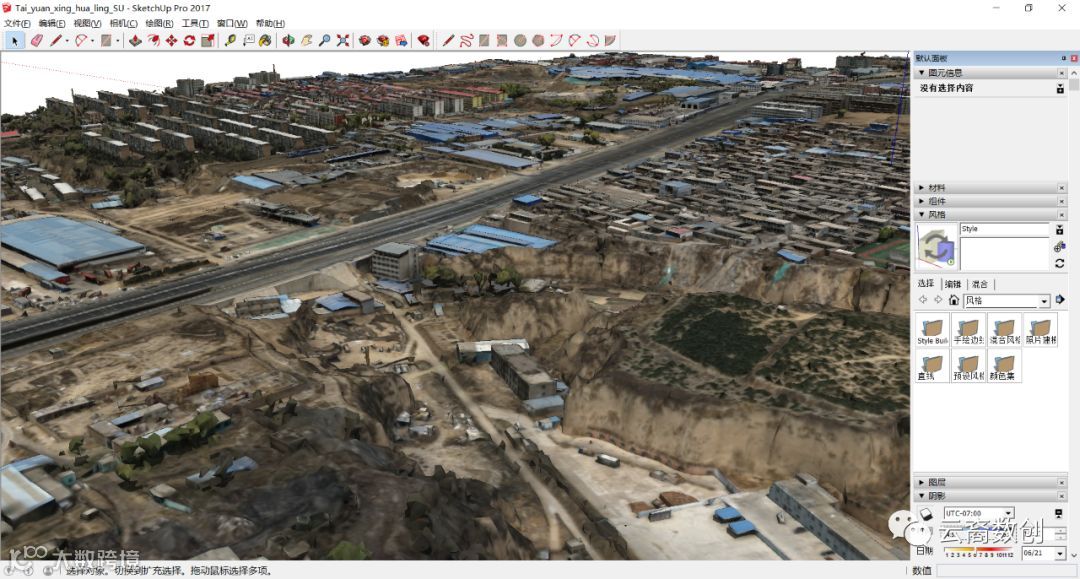The width and height of the screenshot is (1080, 579).
Task: Select the red freehand curve tool
Action: [466, 41]
